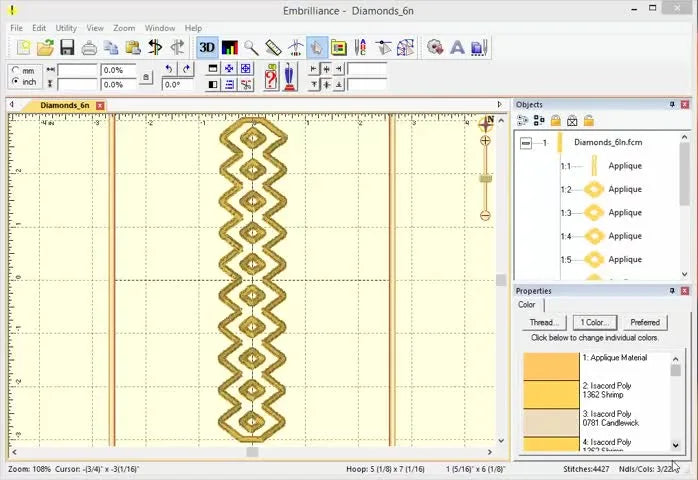Click the Thread... button

(x=544, y=322)
